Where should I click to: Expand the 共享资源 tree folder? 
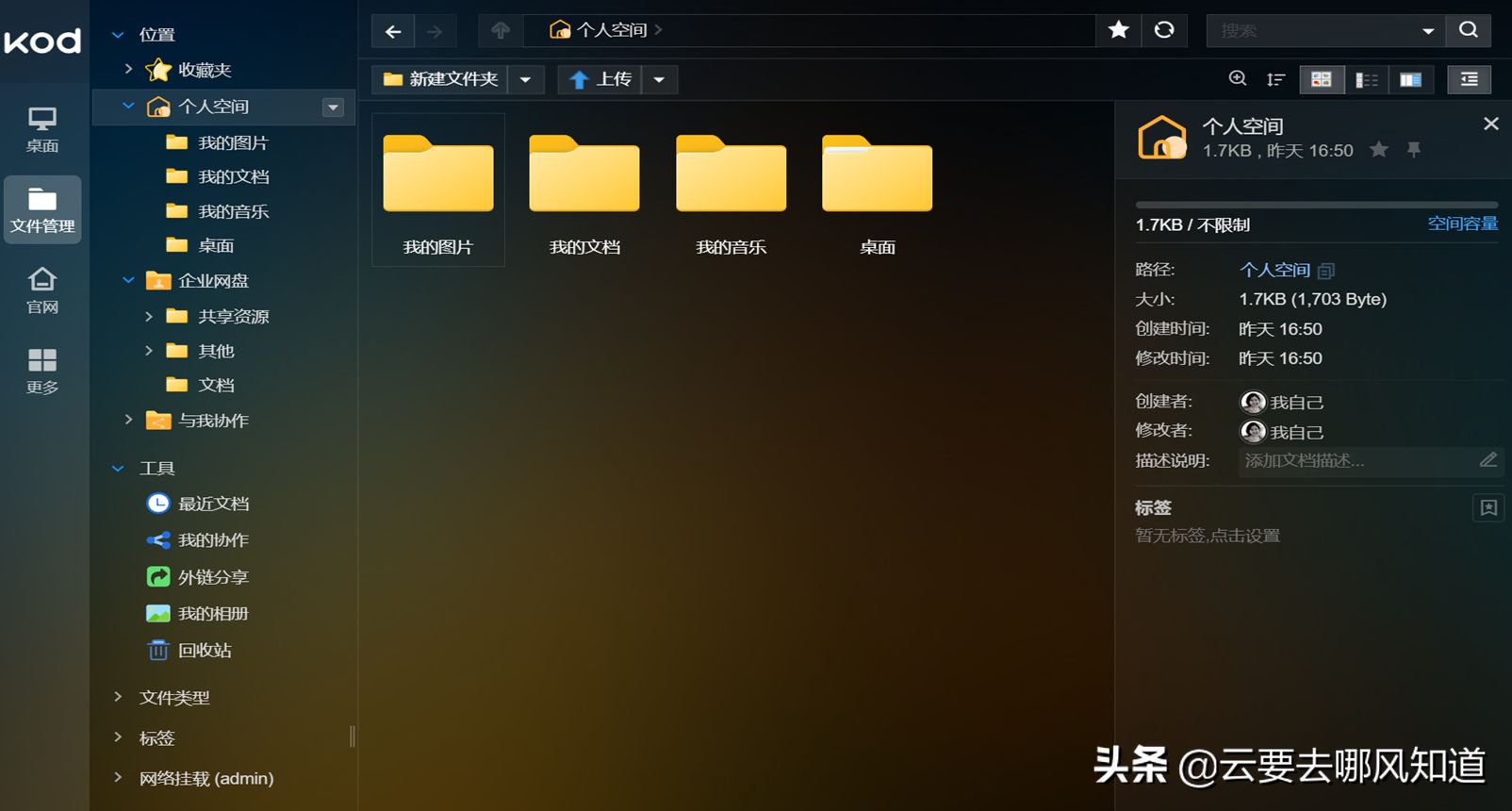(148, 316)
